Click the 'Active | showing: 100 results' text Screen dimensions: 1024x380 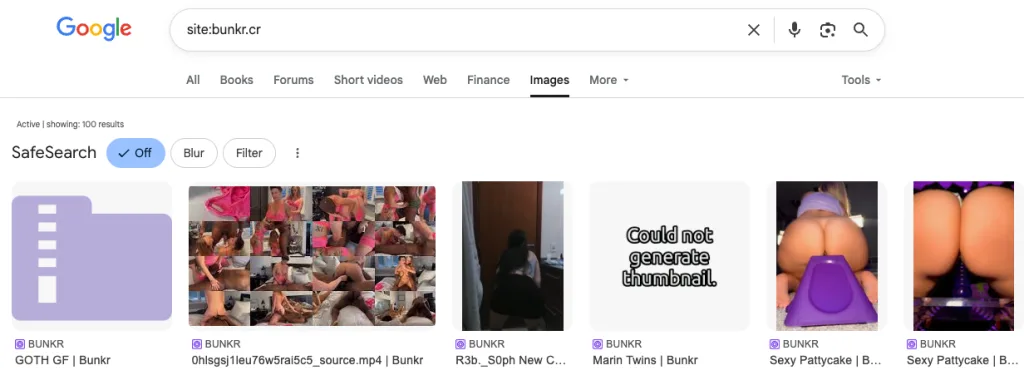70,124
